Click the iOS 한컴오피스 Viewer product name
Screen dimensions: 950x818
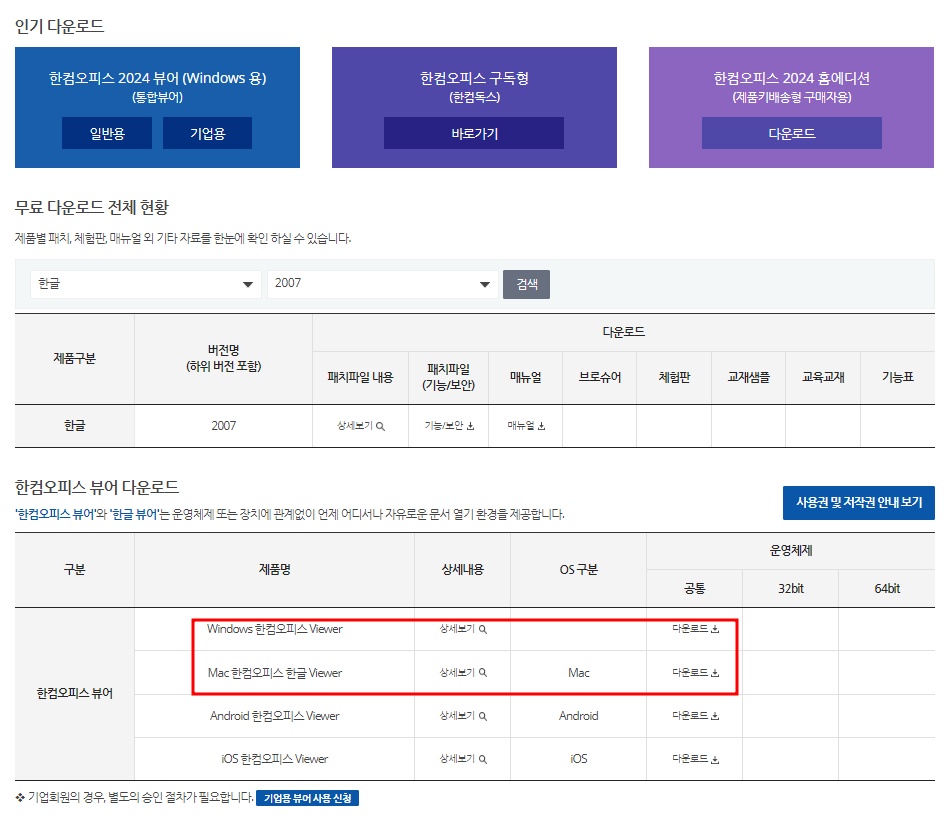pyautogui.click(x=274, y=759)
